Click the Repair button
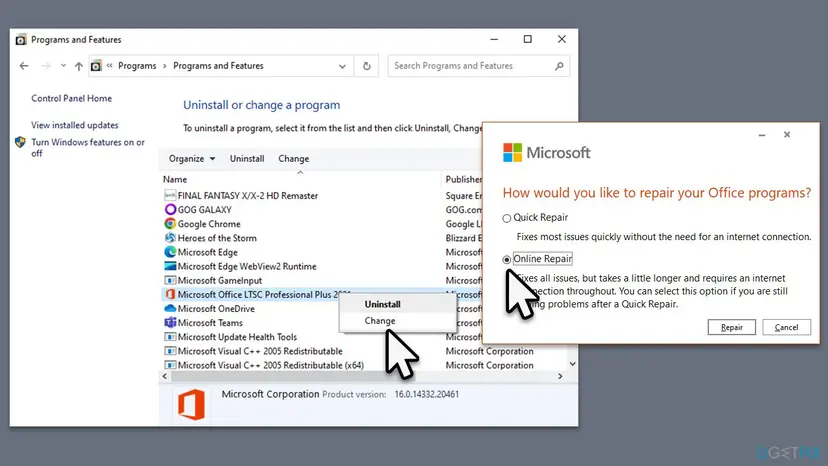828x466 pixels. [731, 327]
